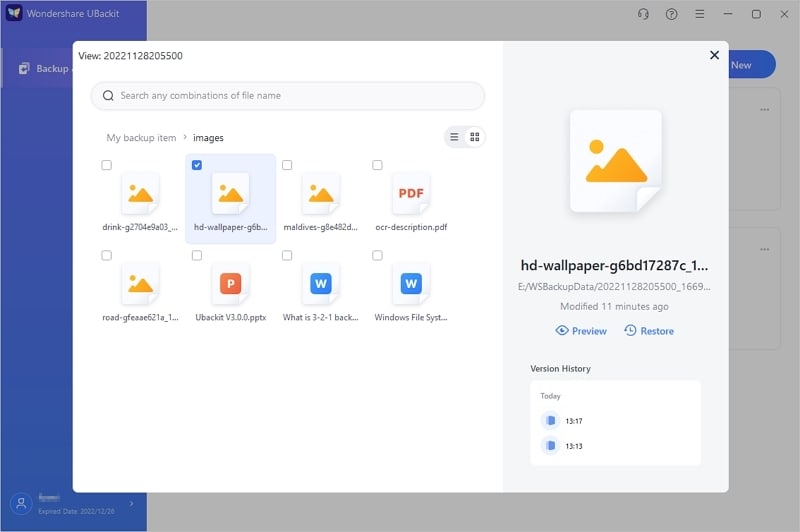Check the maldives-g8e482d file checkbox
Viewport: 800px width, 532px height.
tap(287, 165)
